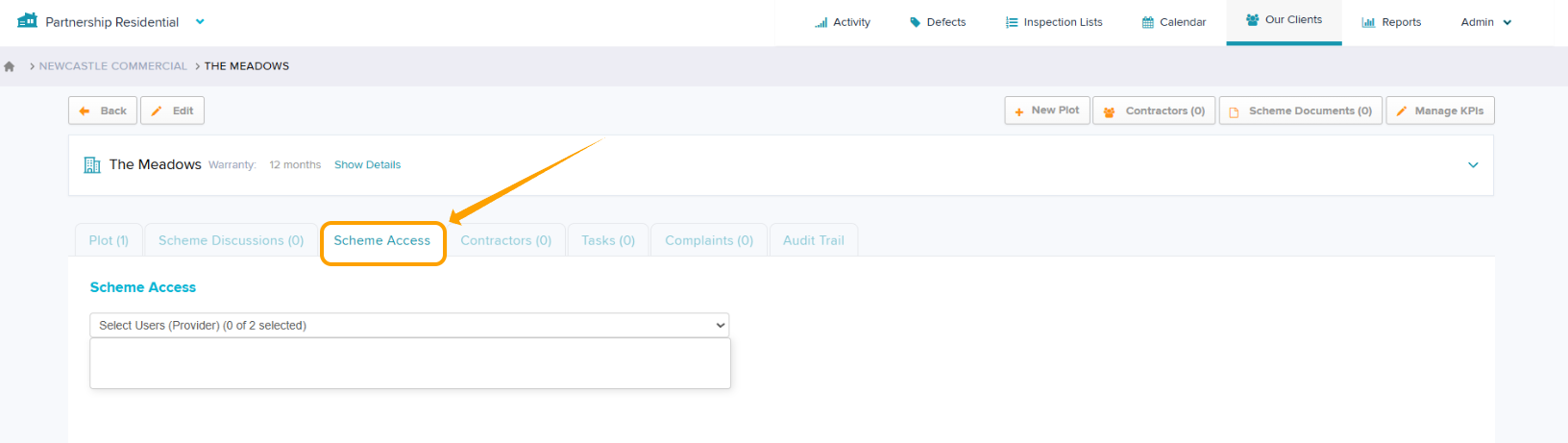Open the Activity page
The image size is (1568, 443).
click(x=843, y=22)
